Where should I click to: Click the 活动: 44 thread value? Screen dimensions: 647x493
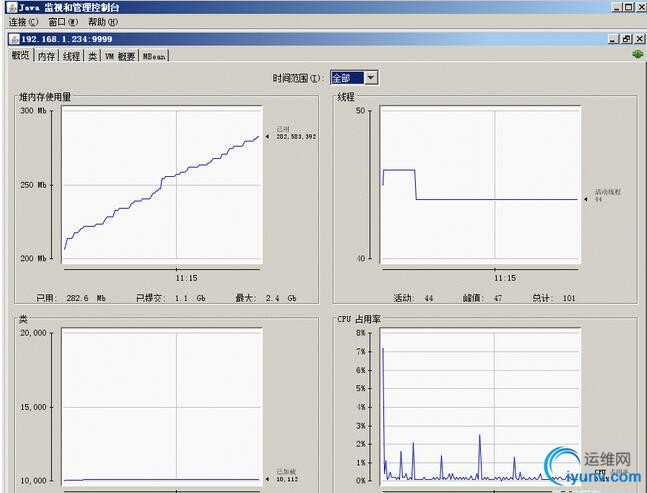point(413,298)
